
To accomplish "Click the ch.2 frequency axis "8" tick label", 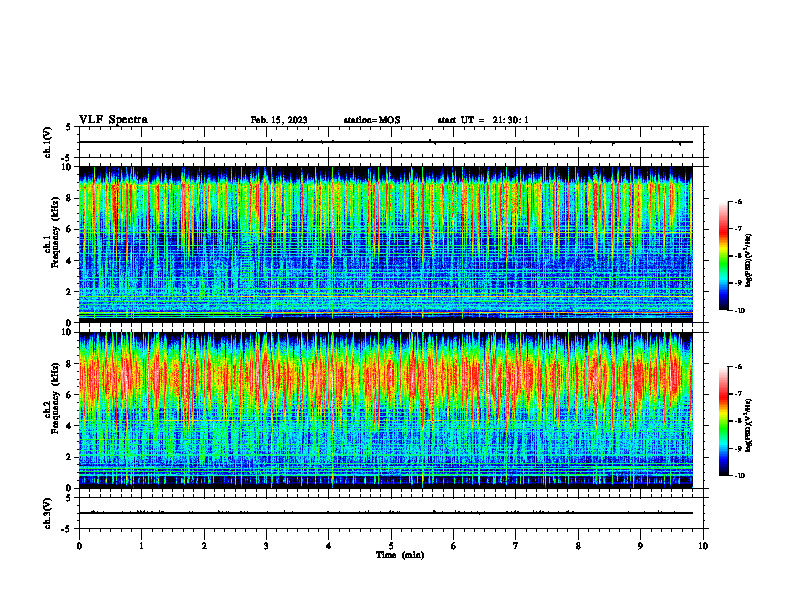I will point(70,364).
